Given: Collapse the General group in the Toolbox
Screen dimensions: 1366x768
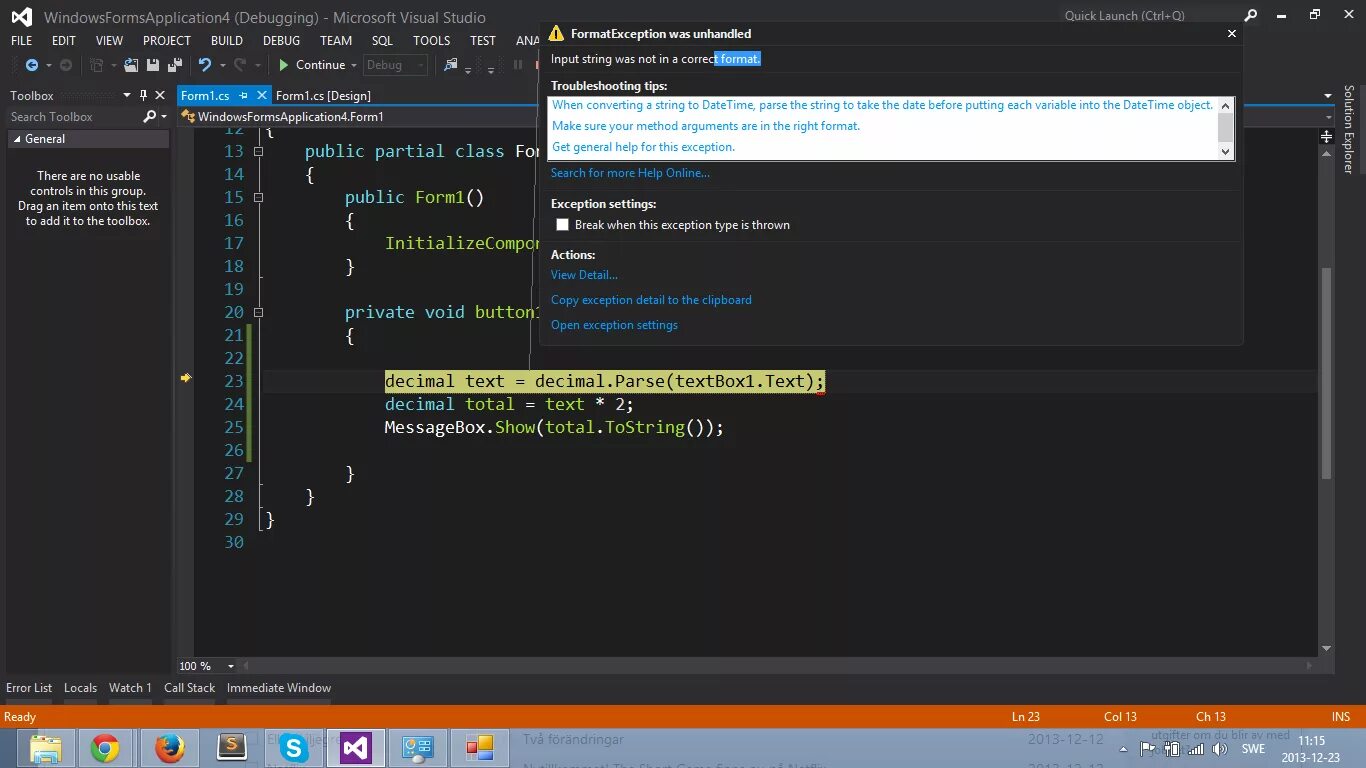Looking at the screenshot, I should [16, 139].
